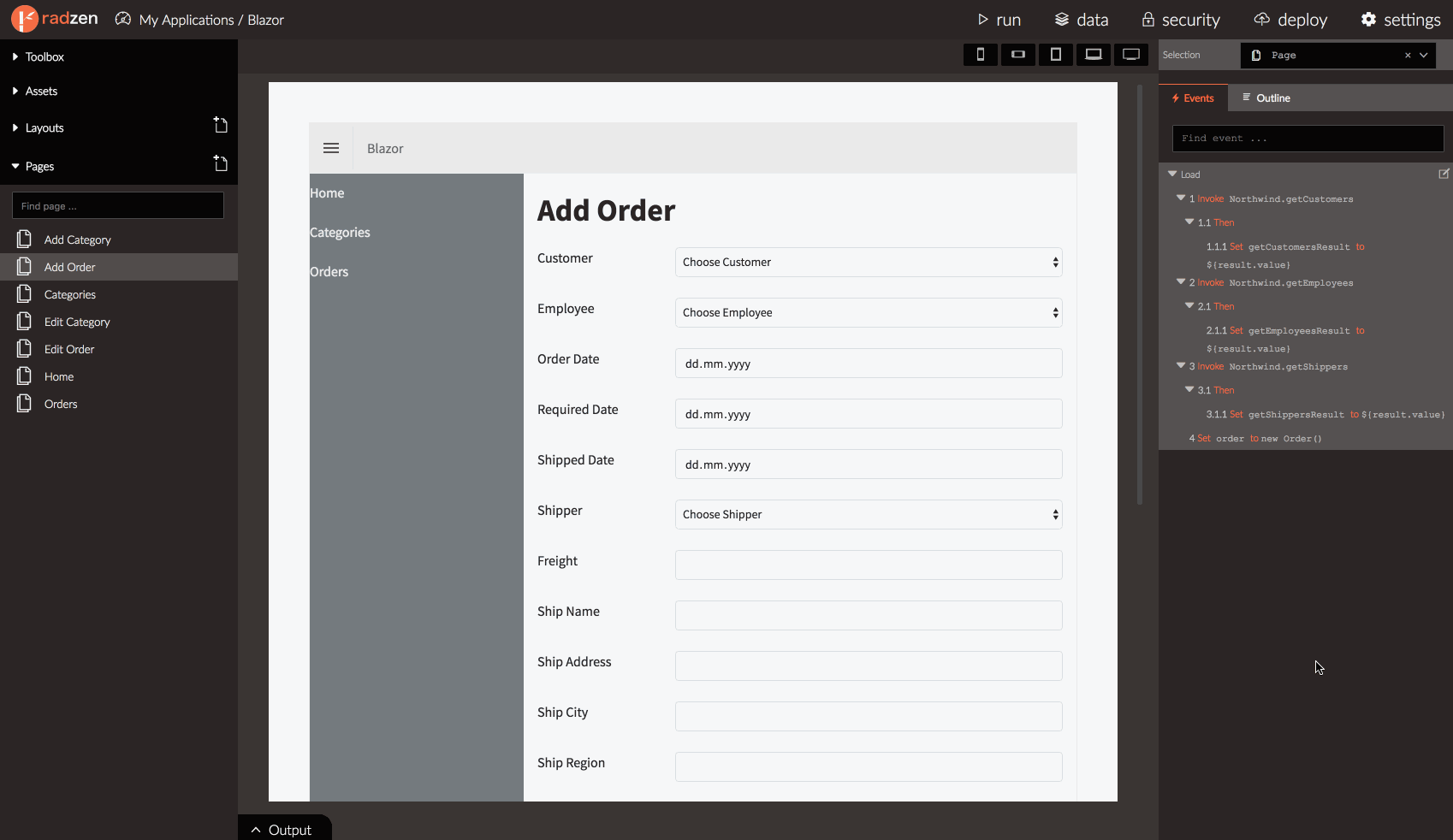
Task: Open the Orders page in list
Action: (x=119, y=404)
